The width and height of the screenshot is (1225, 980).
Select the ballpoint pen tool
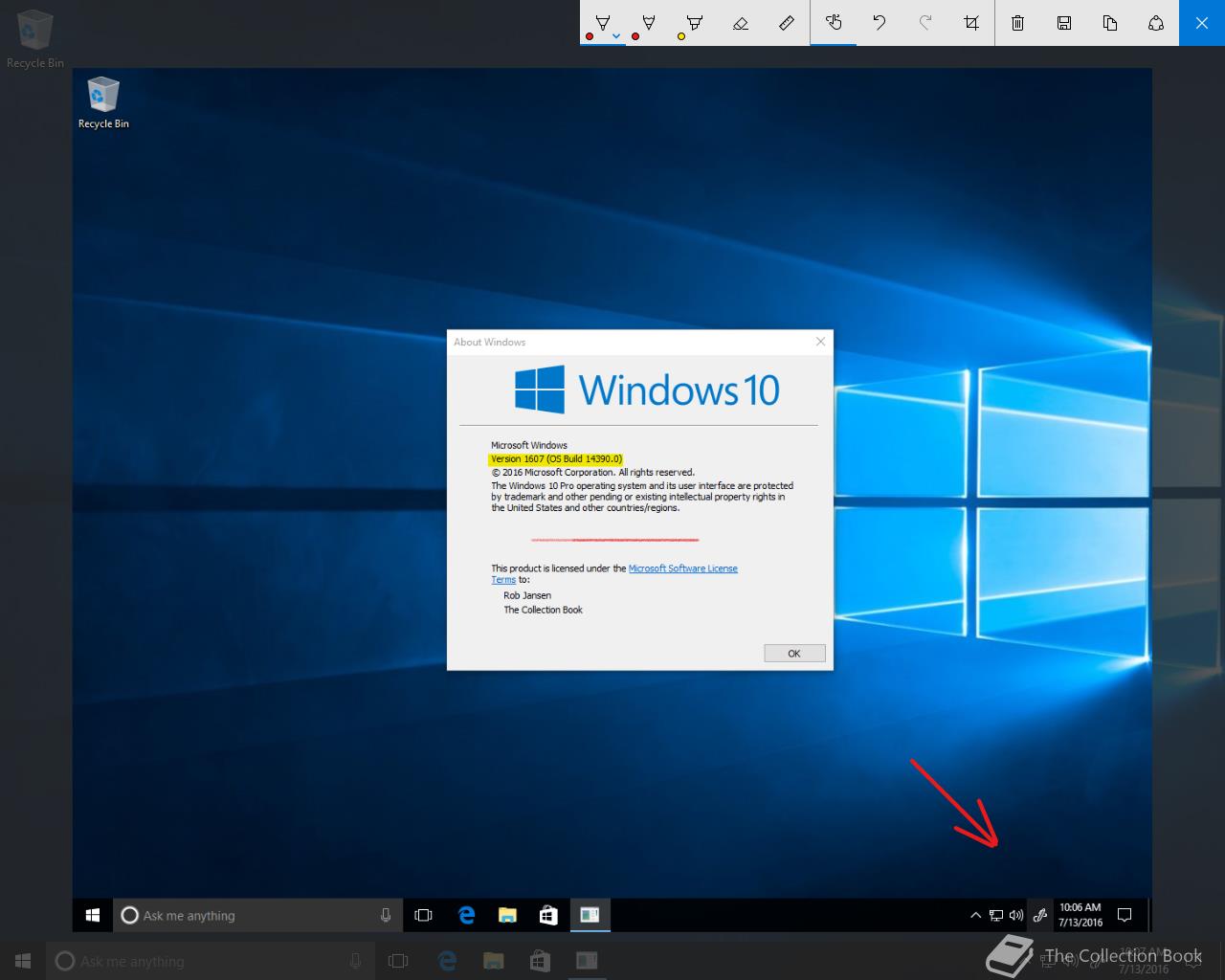pos(602,22)
